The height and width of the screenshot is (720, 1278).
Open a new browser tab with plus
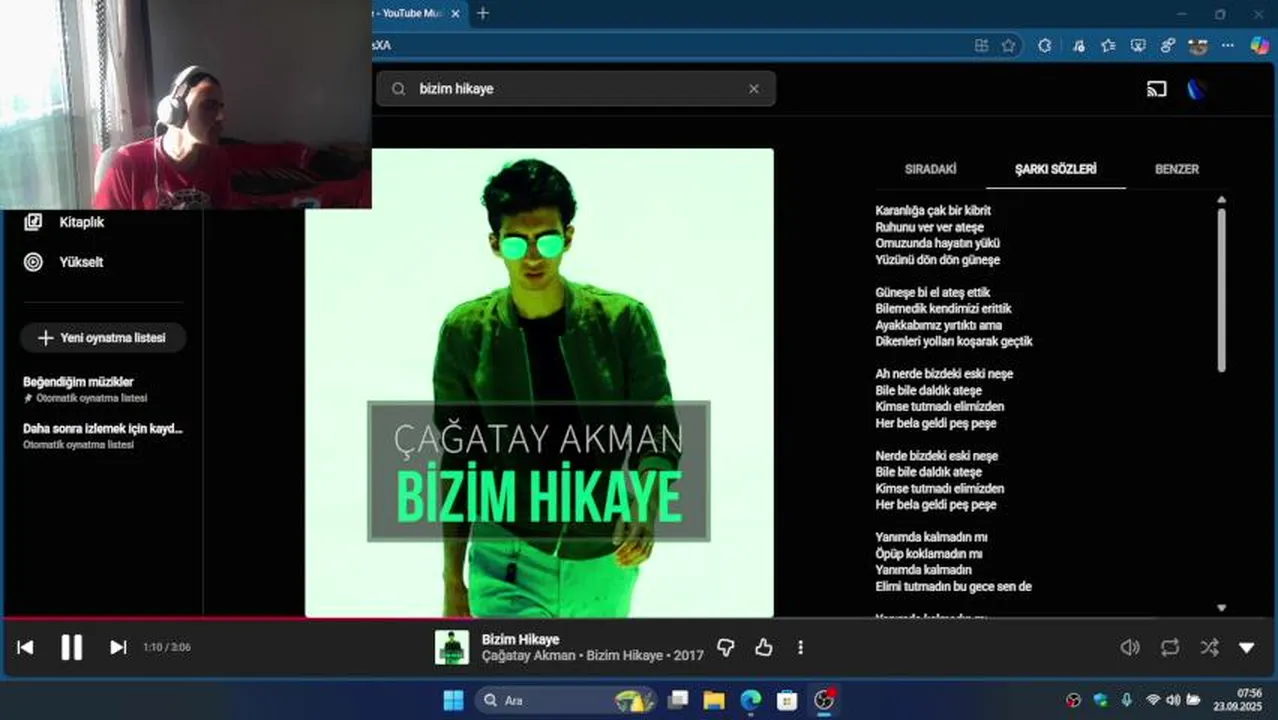click(483, 13)
